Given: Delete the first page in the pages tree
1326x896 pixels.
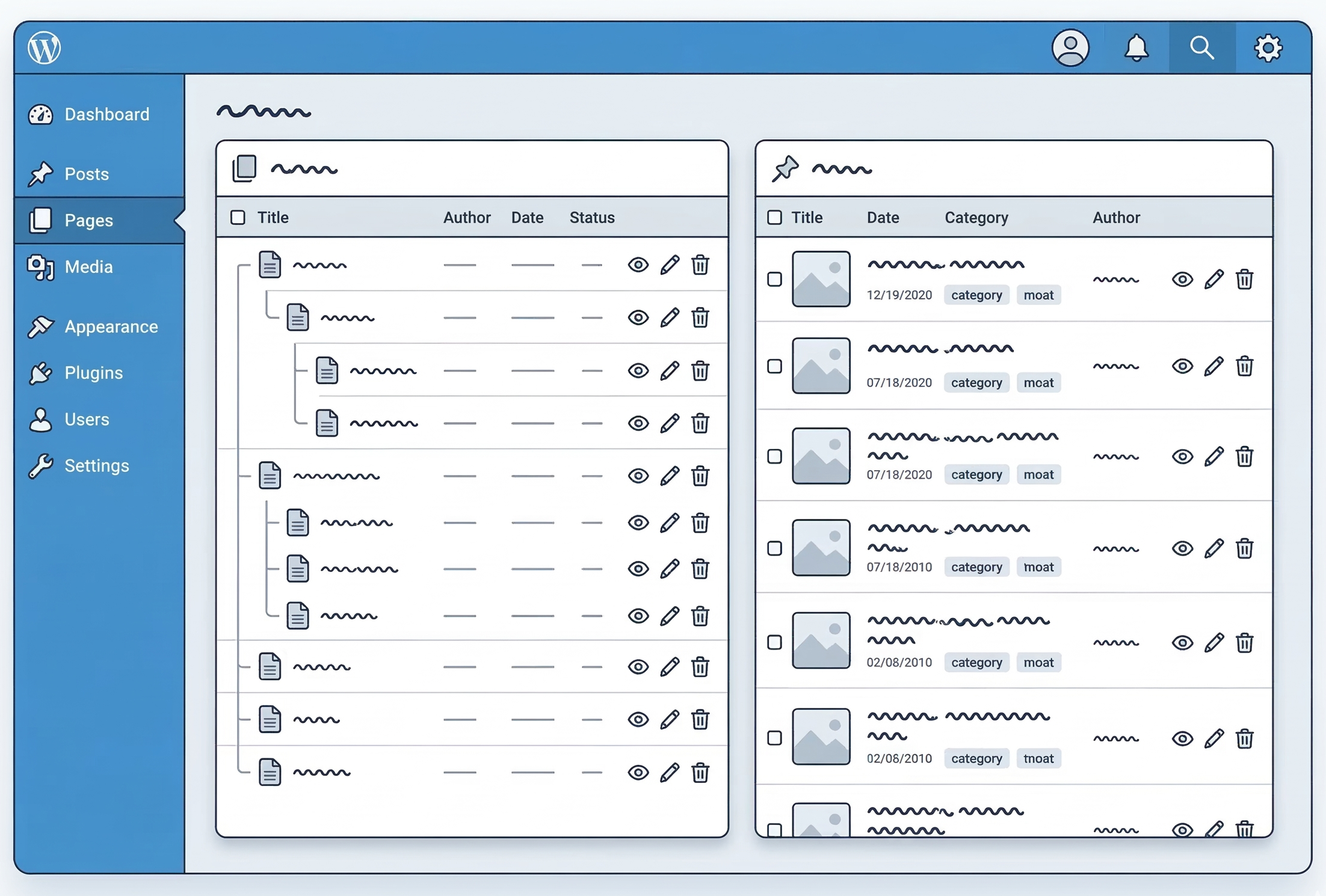Looking at the screenshot, I should pos(700,265).
